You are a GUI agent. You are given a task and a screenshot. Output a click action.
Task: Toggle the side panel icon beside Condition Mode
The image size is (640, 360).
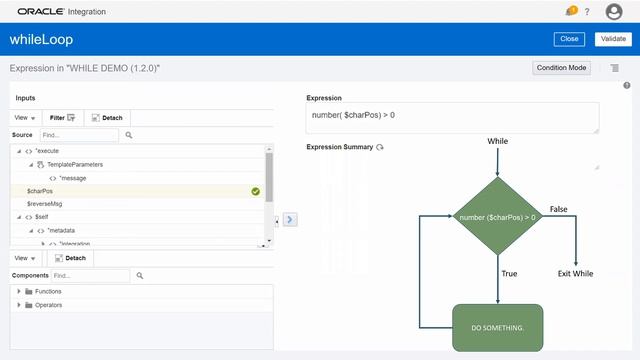pyautogui.click(x=615, y=68)
